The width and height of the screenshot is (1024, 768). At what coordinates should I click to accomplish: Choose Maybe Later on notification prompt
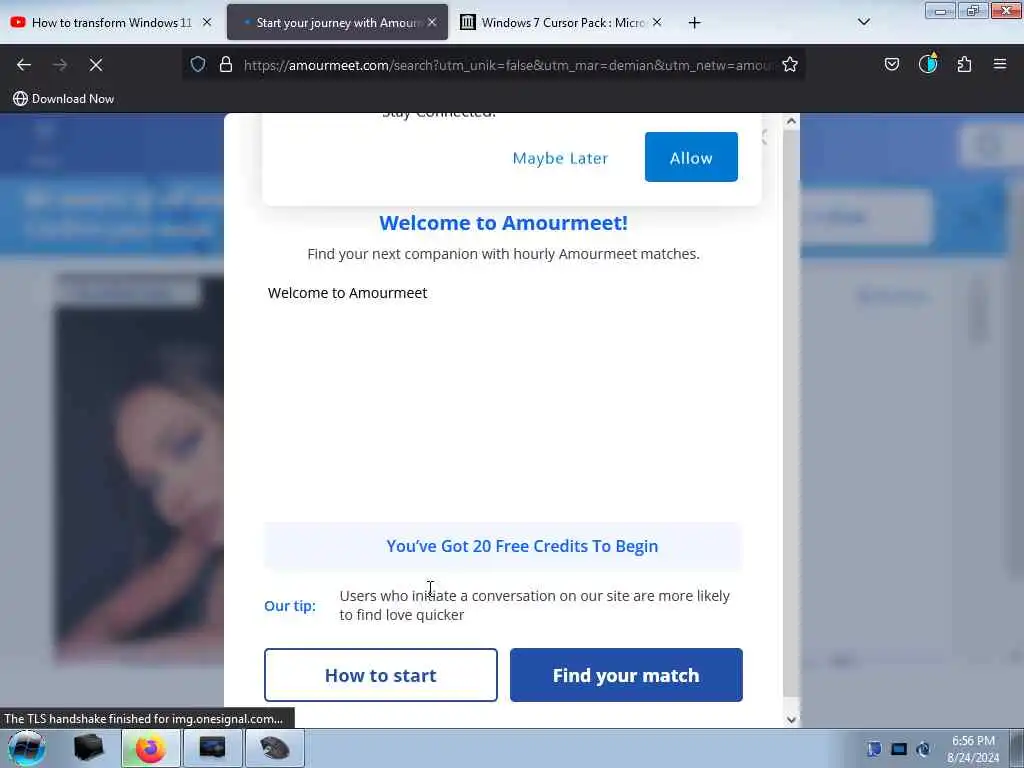[x=560, y=158]
